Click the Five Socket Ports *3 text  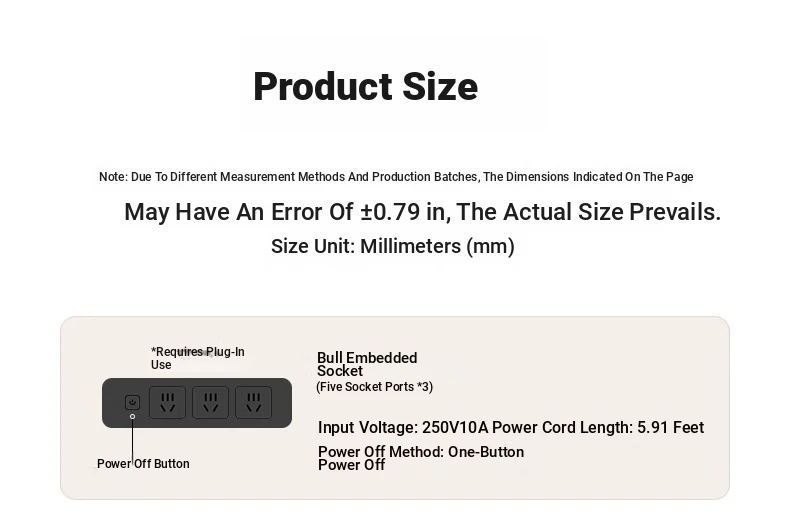(x=374, y=387)
